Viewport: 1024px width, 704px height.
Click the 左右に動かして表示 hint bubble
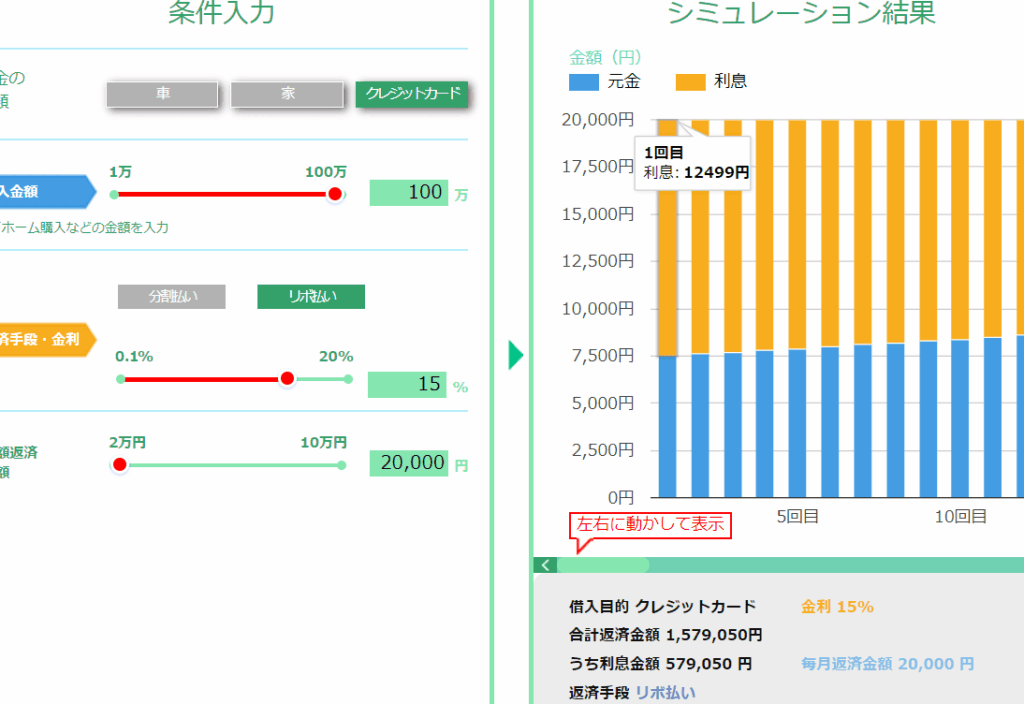[x=650, y=526]
